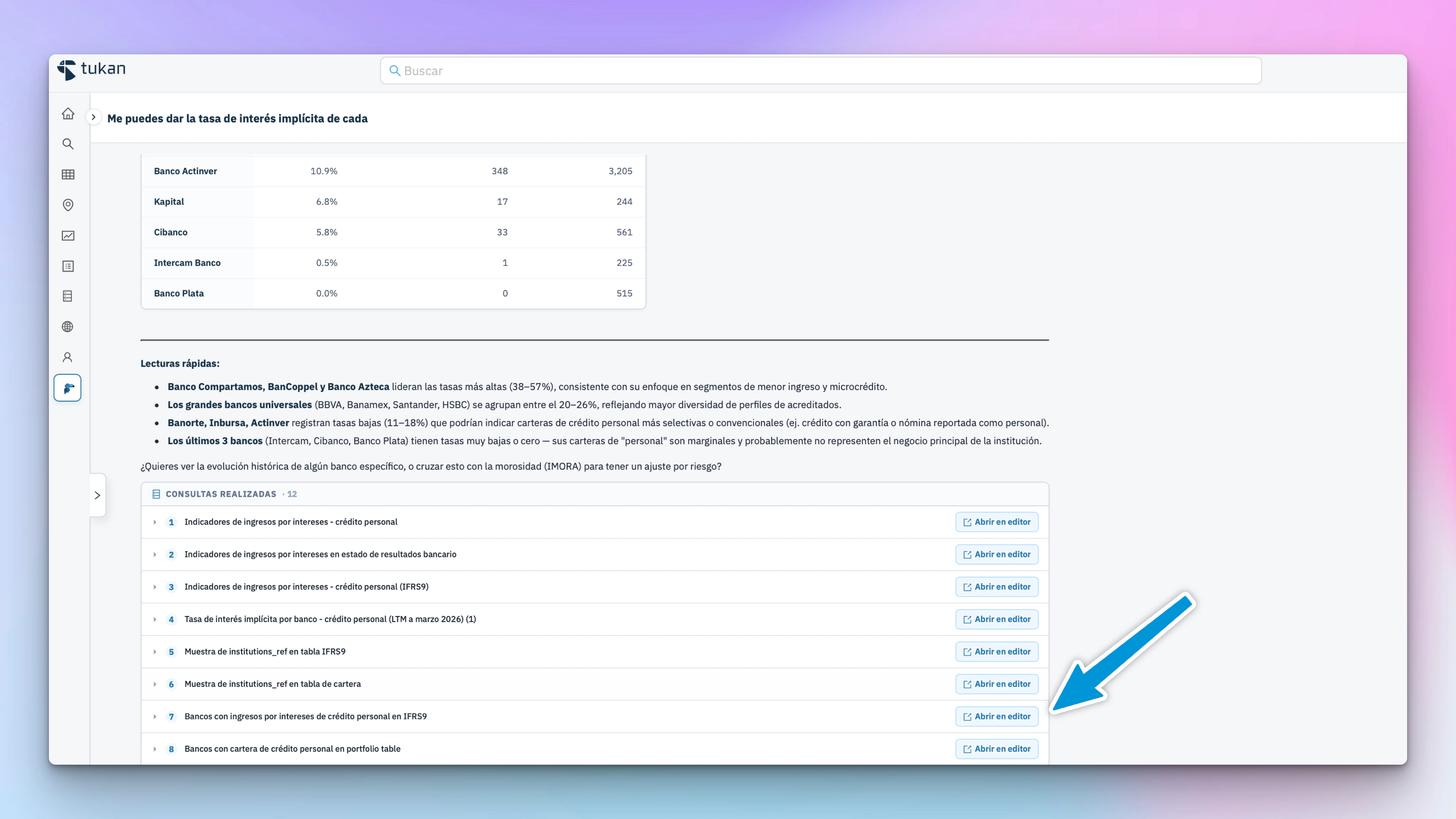Click the 561 value in Cibanco row
This screenshot has height=819, width=1456.
tap(624, 232)
